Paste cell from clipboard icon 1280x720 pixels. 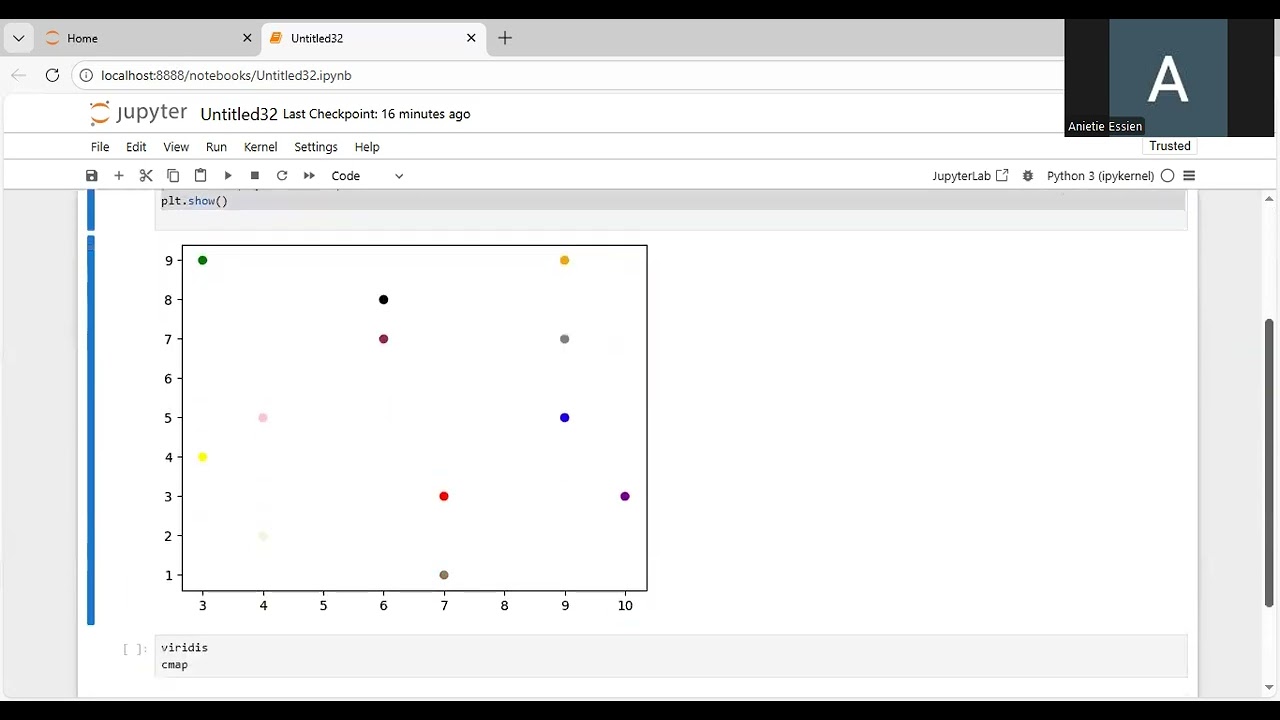pos(200,176)
